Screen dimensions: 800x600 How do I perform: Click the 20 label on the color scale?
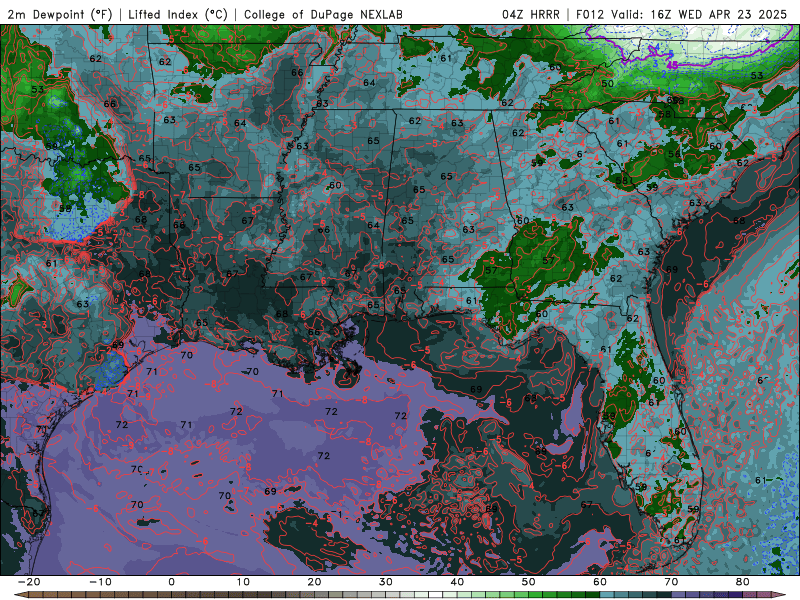(314, 582)
